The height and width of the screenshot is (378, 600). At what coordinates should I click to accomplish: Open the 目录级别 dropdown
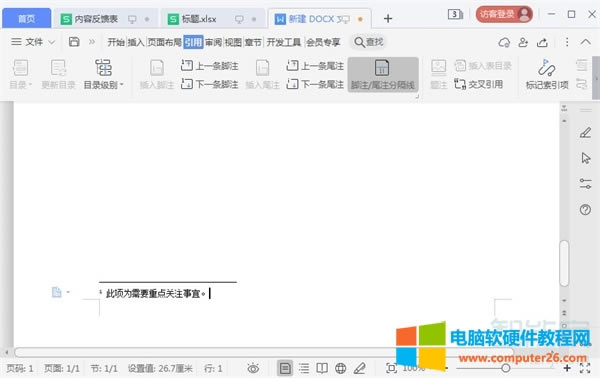(103, 74)
